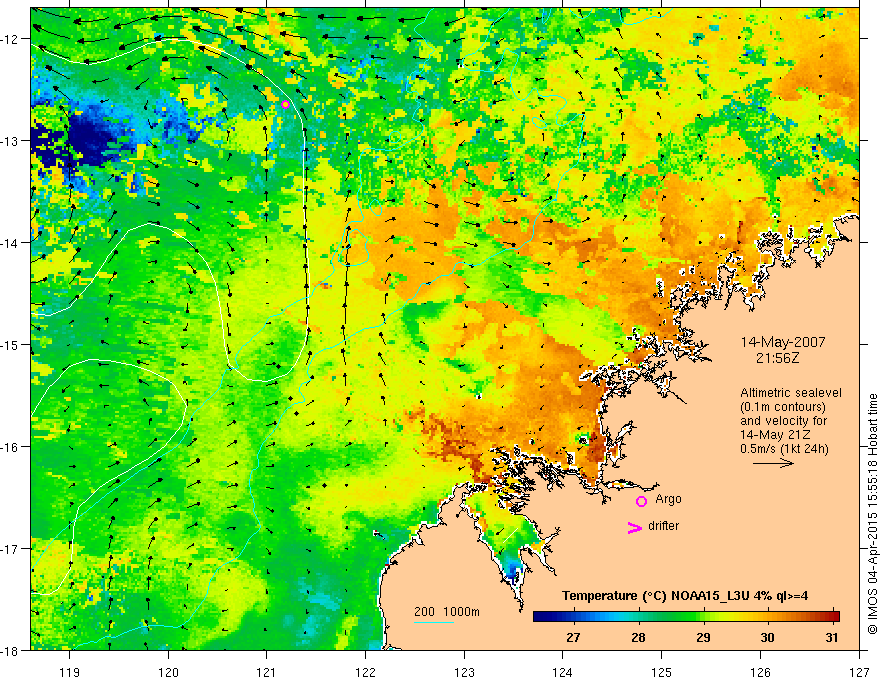The height and width of the screenshot is (680, 880).
Task: Click the longitude 121 axis label
Action: [267, 672]
